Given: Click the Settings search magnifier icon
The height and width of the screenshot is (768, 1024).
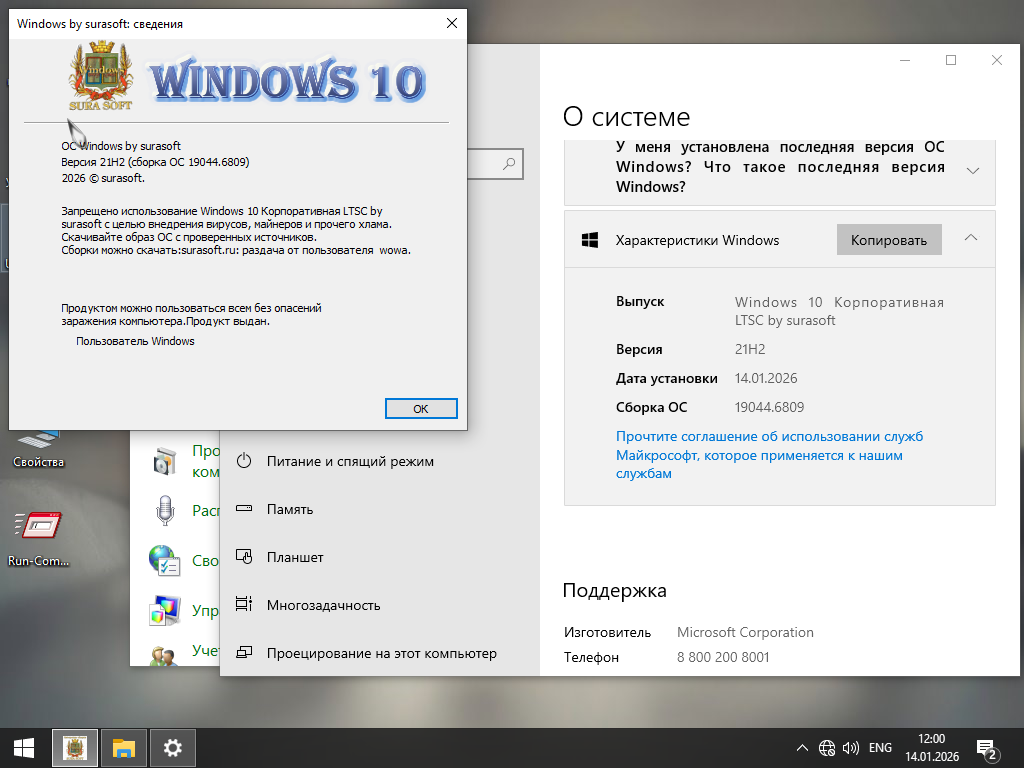Looking at the screenshot, I should tap(509, 163).
